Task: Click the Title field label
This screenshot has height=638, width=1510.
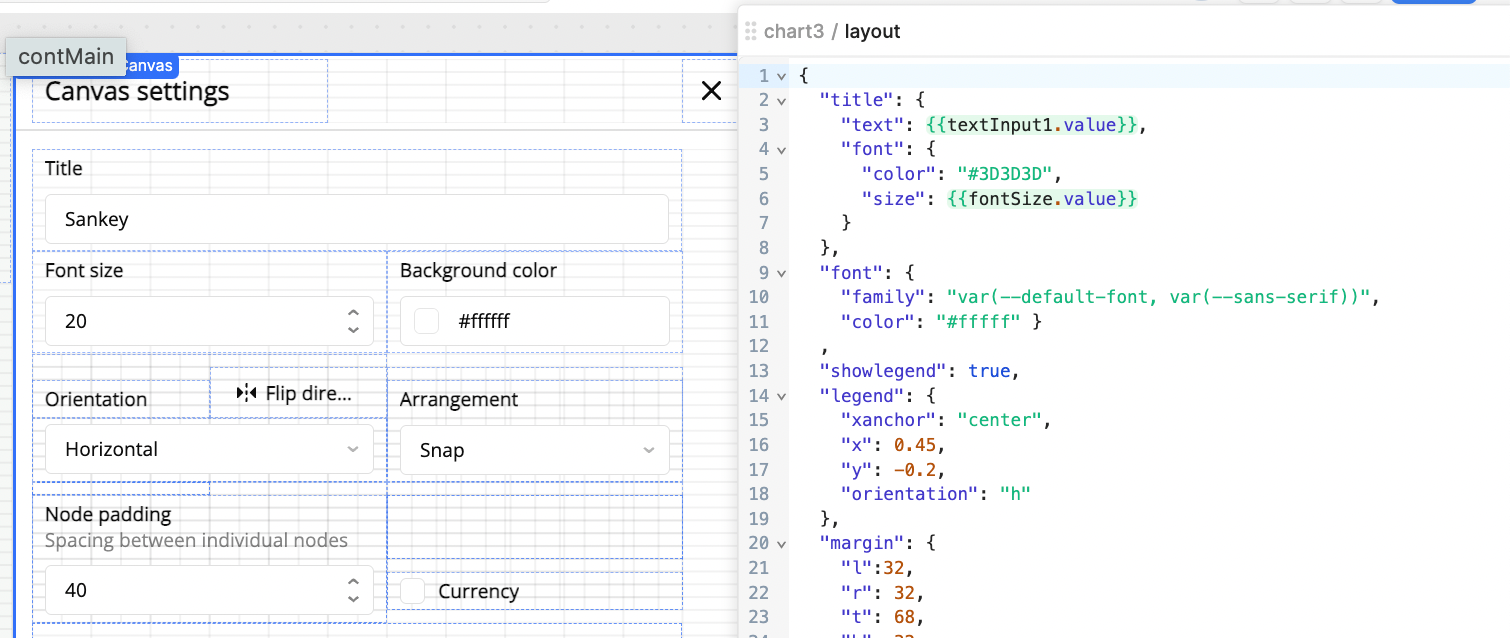Action: click(64, 168)
